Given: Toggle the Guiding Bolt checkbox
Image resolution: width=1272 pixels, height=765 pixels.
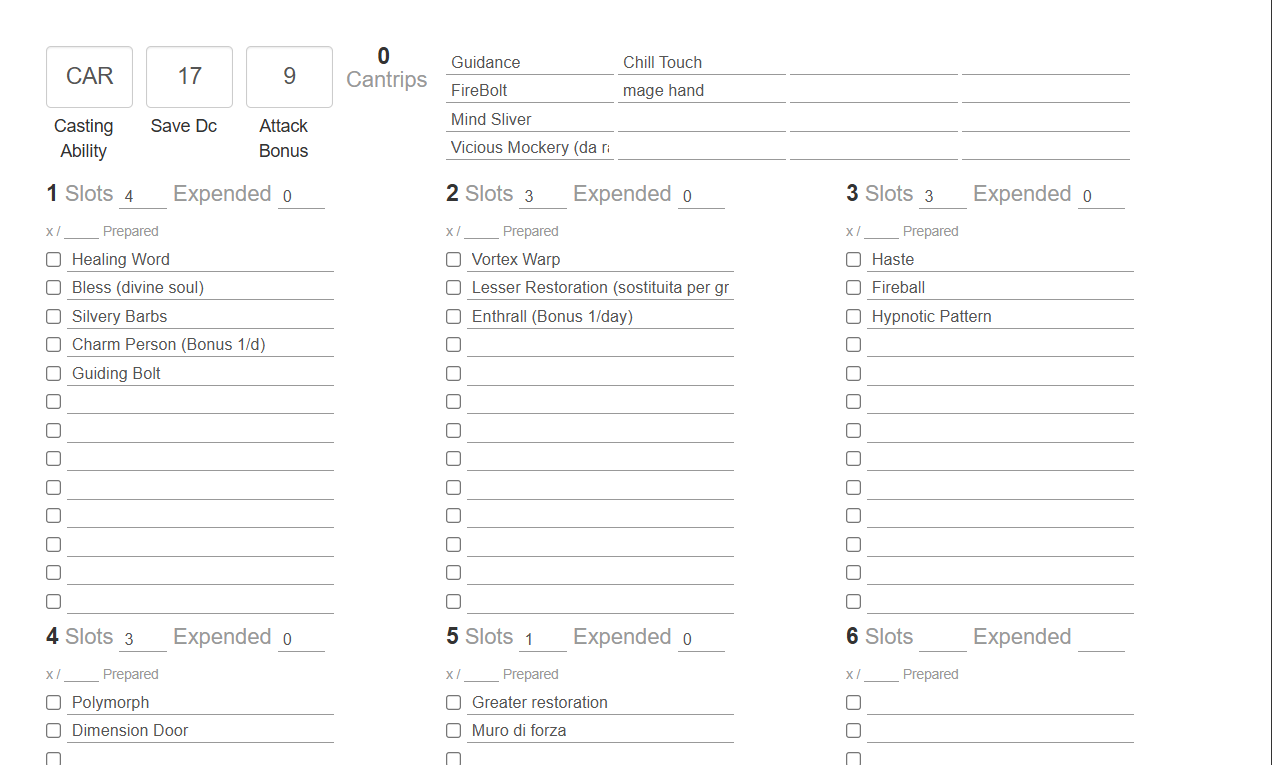Looking at the screenshot, I should click(53, 373).
